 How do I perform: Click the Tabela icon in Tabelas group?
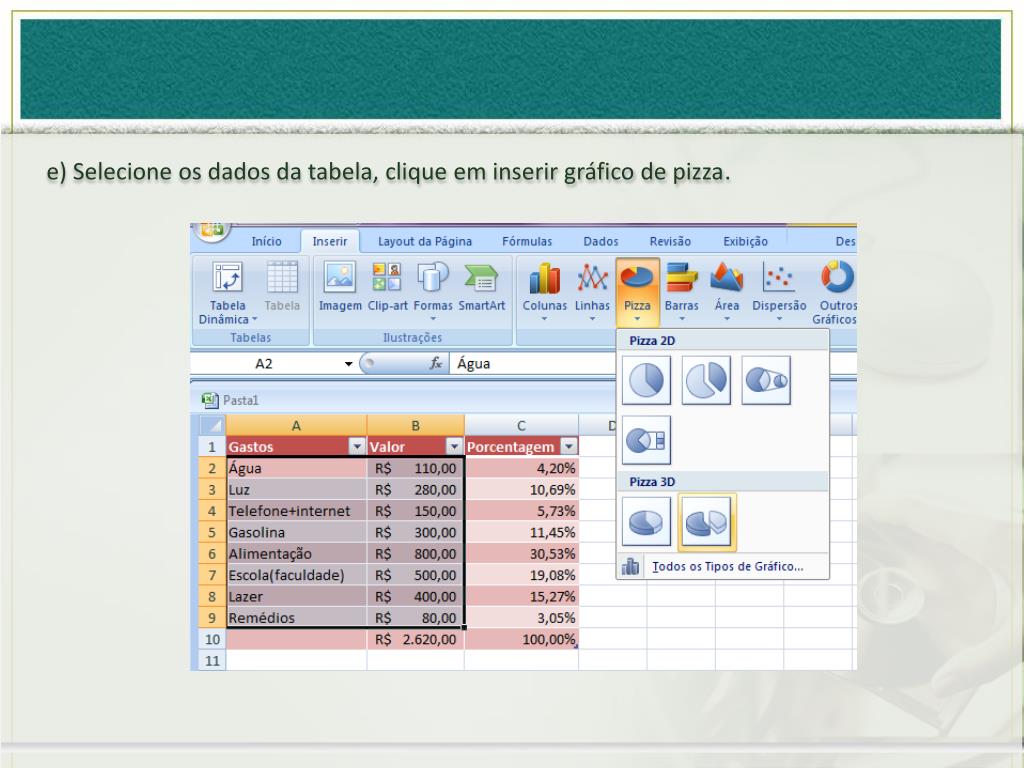pyautogui.click(x=282, y=277)
